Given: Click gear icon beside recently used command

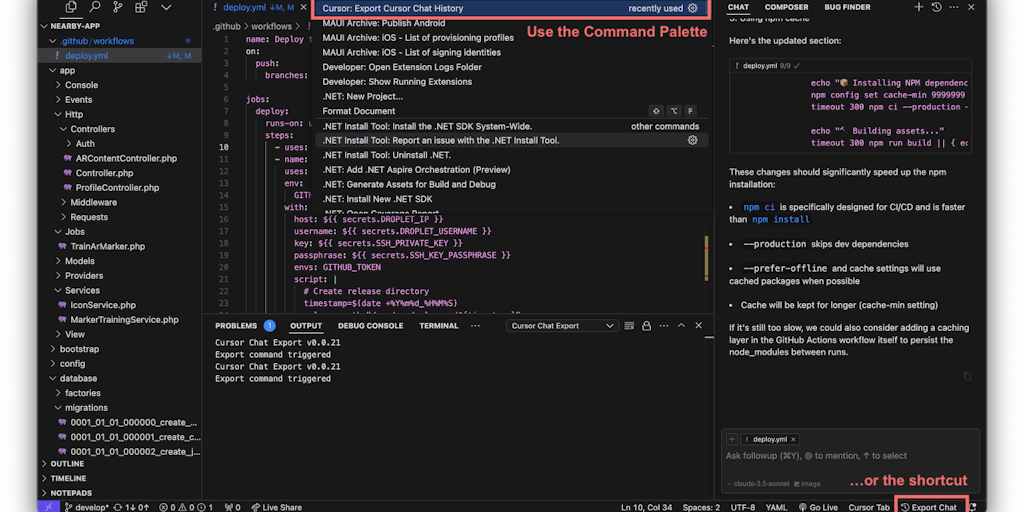Looking at the screenshot, I should pos(692,8).
